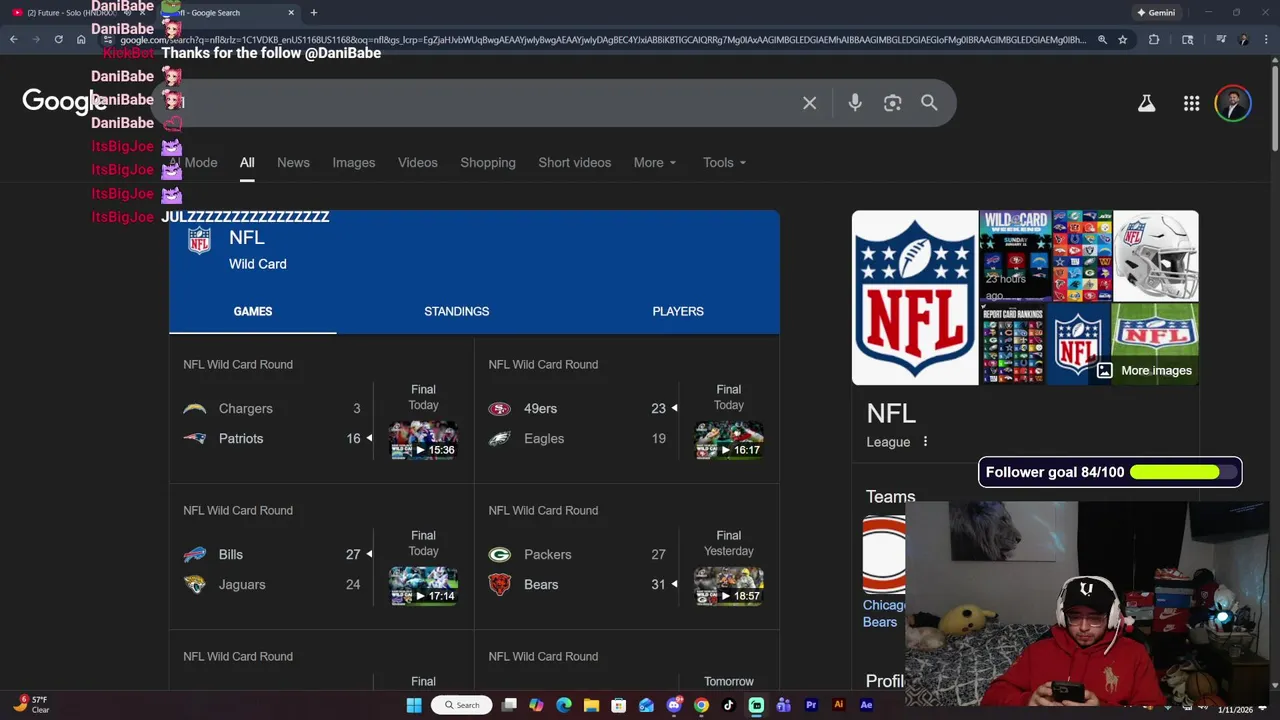Open the Google apps grid
The image size is (1280, 720).
coord(1191,103)
